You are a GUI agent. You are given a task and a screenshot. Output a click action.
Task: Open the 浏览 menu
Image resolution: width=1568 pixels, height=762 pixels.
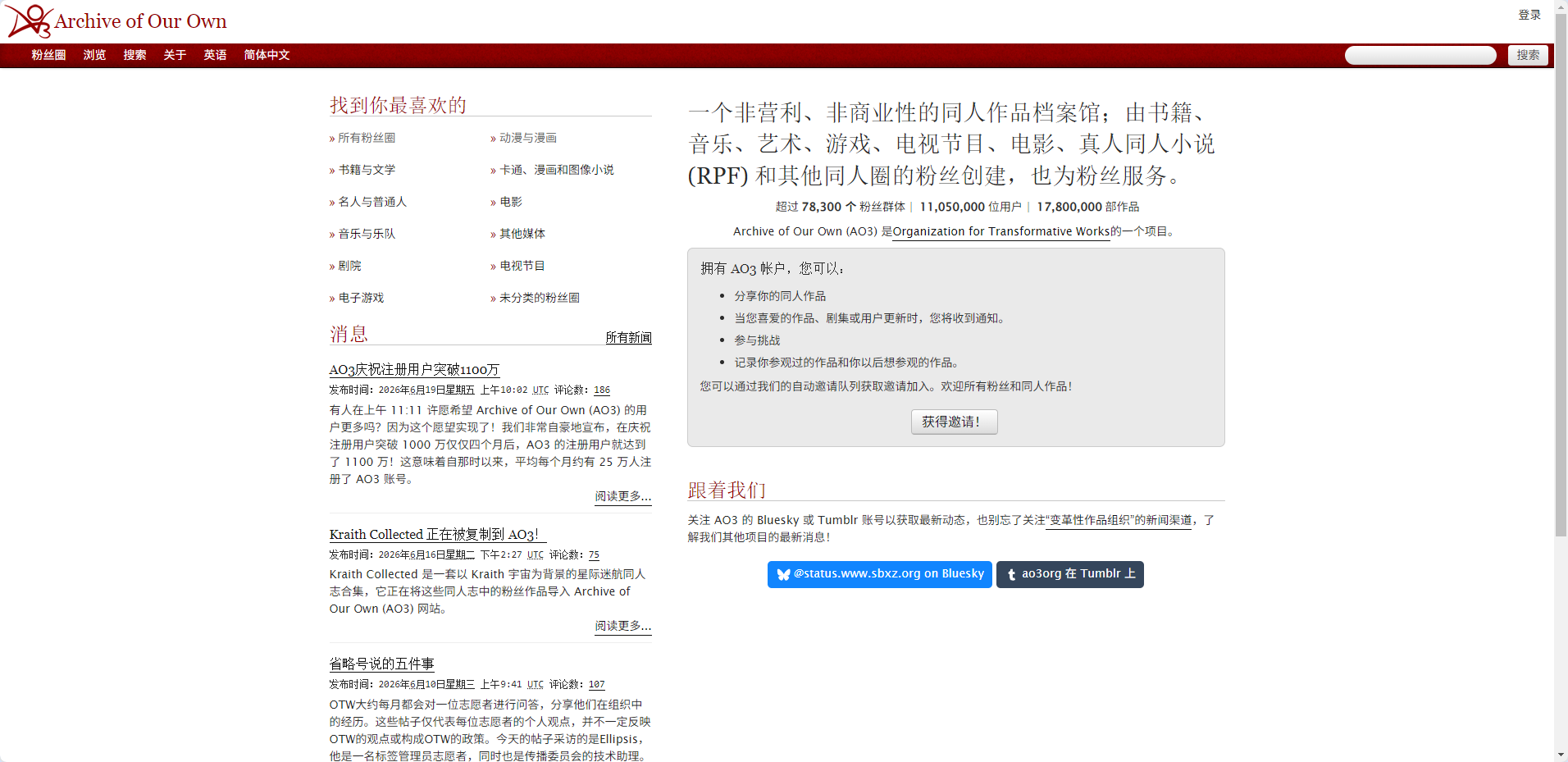click(94, 55)
